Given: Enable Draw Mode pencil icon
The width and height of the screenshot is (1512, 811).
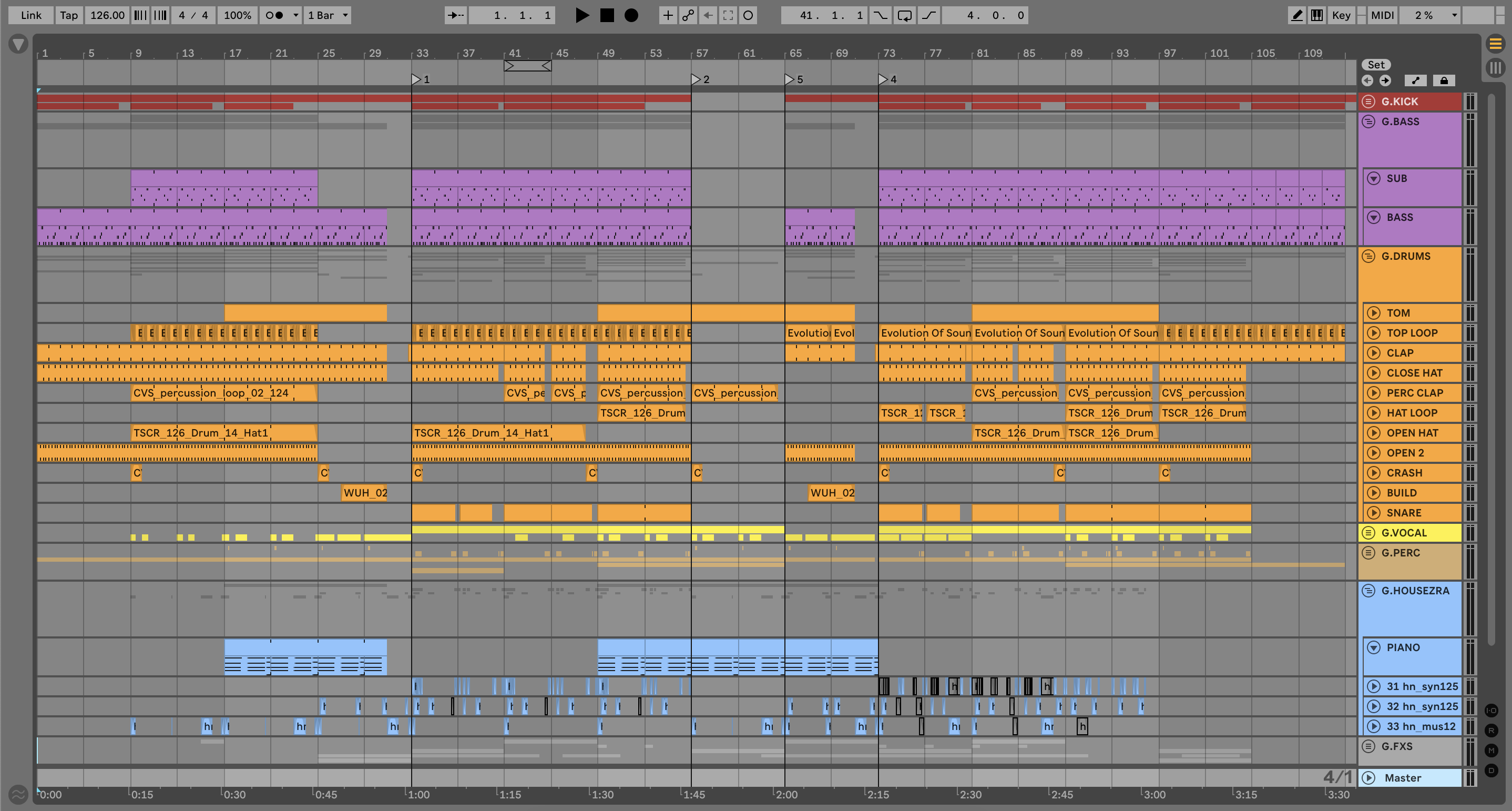Looking at the screenshot, I should (x=1296, y=15).
